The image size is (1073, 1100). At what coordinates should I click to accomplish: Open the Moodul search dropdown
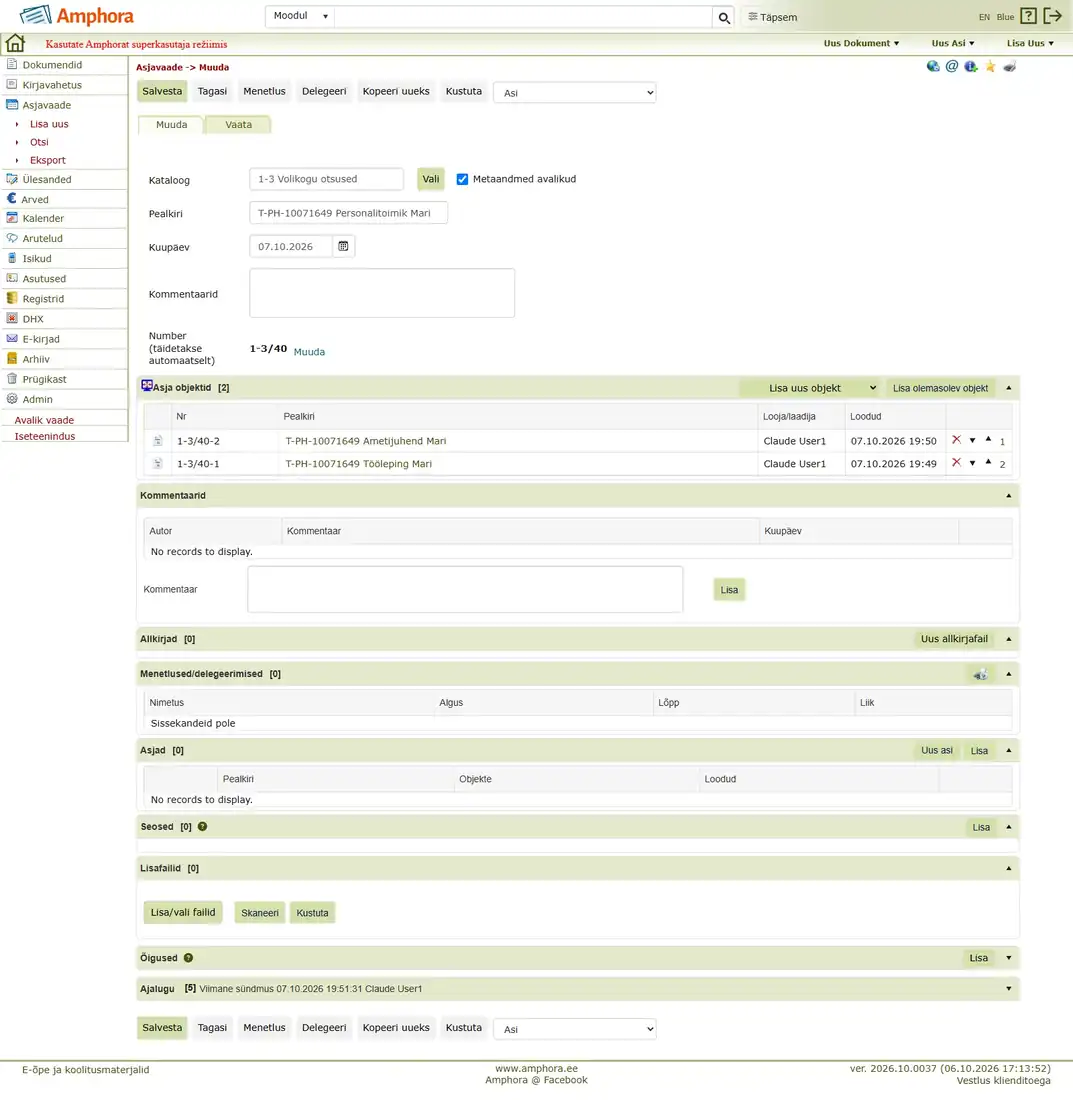[300, 16]
